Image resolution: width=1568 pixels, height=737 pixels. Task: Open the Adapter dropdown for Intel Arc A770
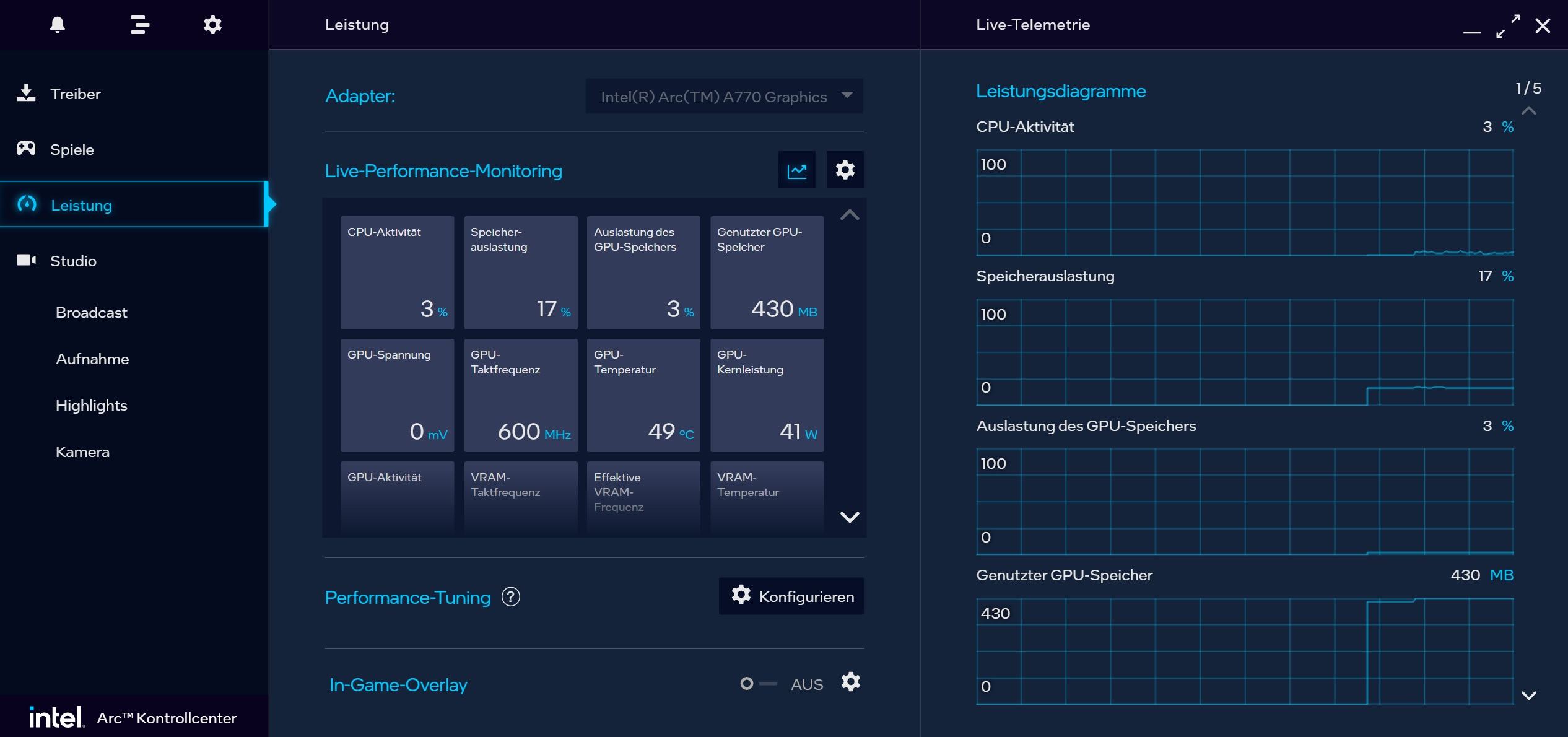coord(724,97)
